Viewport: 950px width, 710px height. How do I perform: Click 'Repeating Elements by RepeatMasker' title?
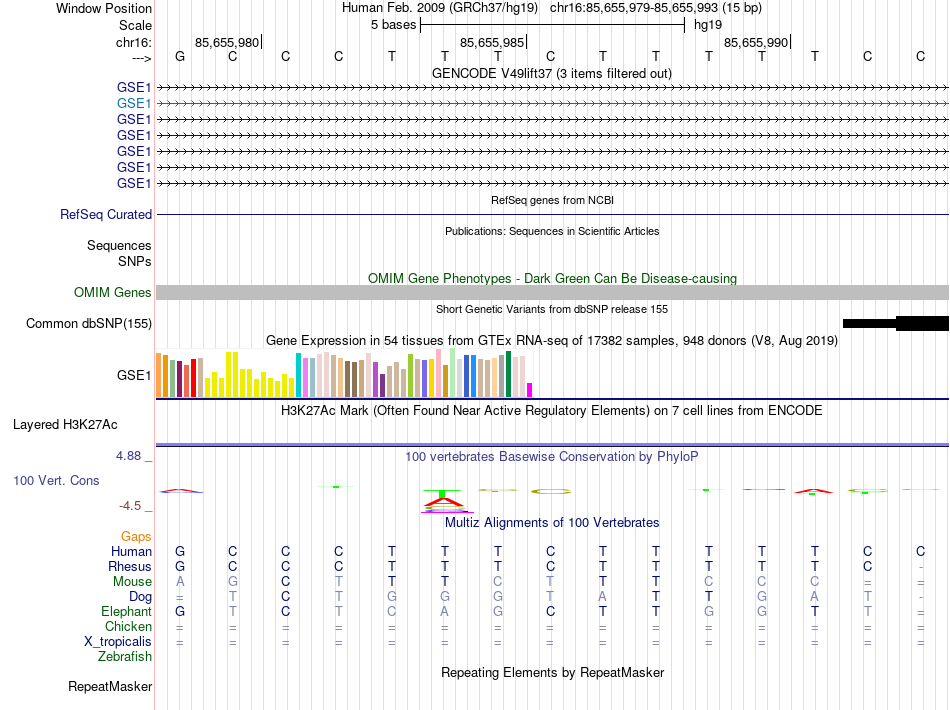pos(553,672)
